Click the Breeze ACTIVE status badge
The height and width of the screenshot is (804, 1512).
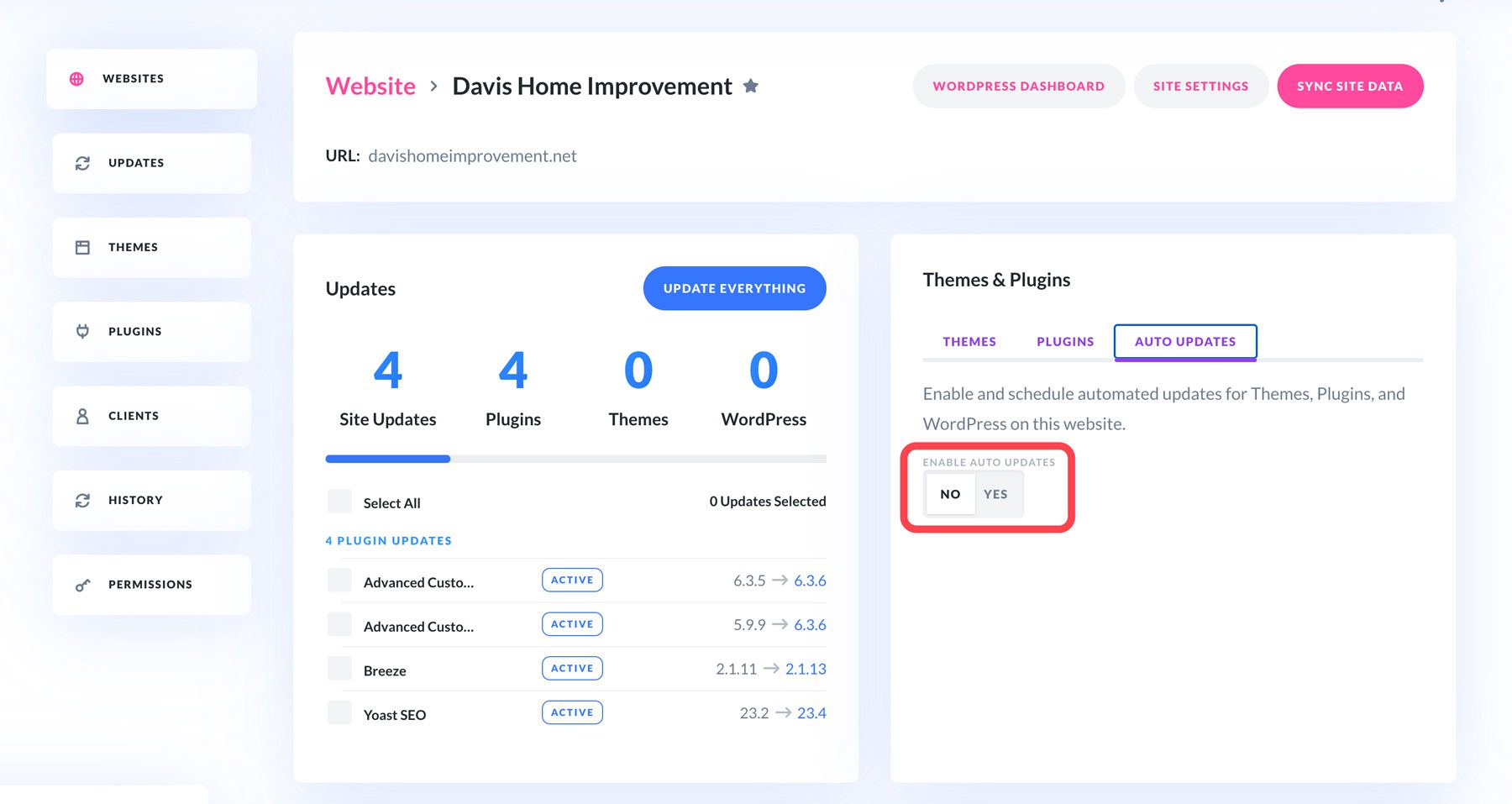click(572, 668)
